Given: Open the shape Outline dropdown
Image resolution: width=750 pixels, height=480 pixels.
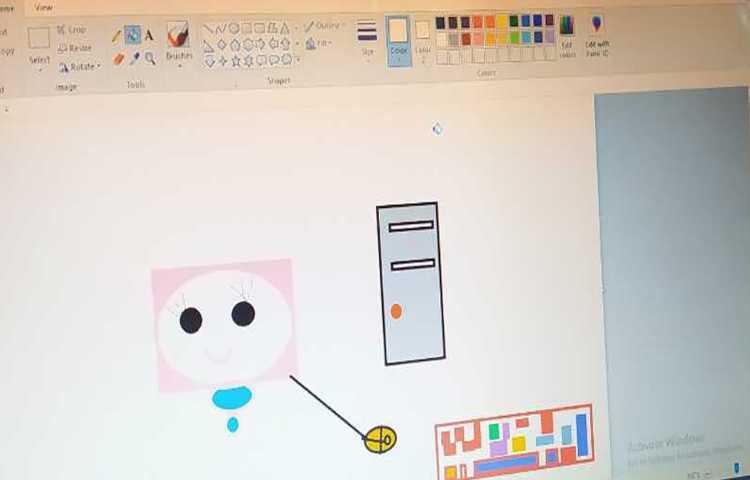Looking at the screenshot, I should pos(323,26).
